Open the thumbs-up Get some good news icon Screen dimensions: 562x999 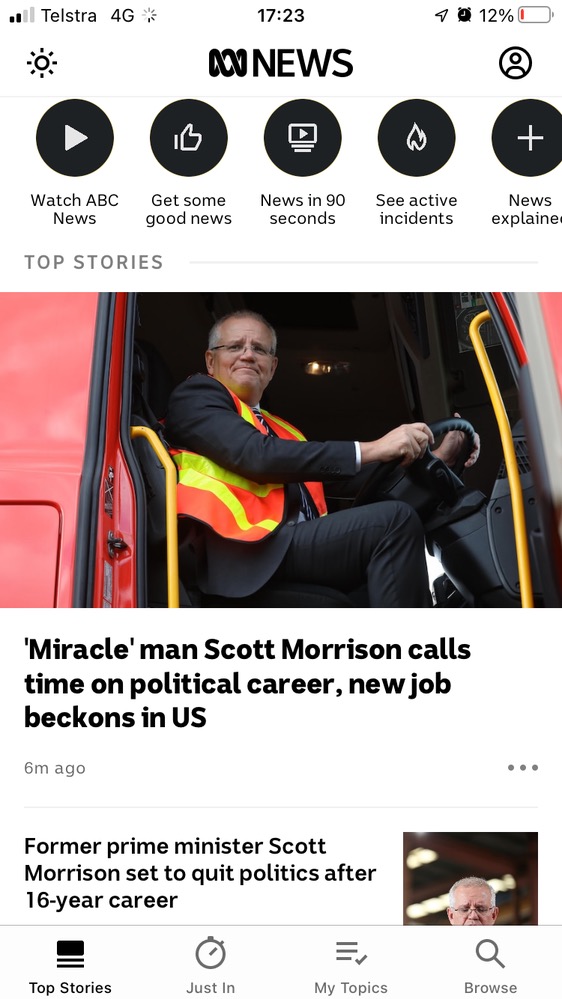[x=189, y=138]
